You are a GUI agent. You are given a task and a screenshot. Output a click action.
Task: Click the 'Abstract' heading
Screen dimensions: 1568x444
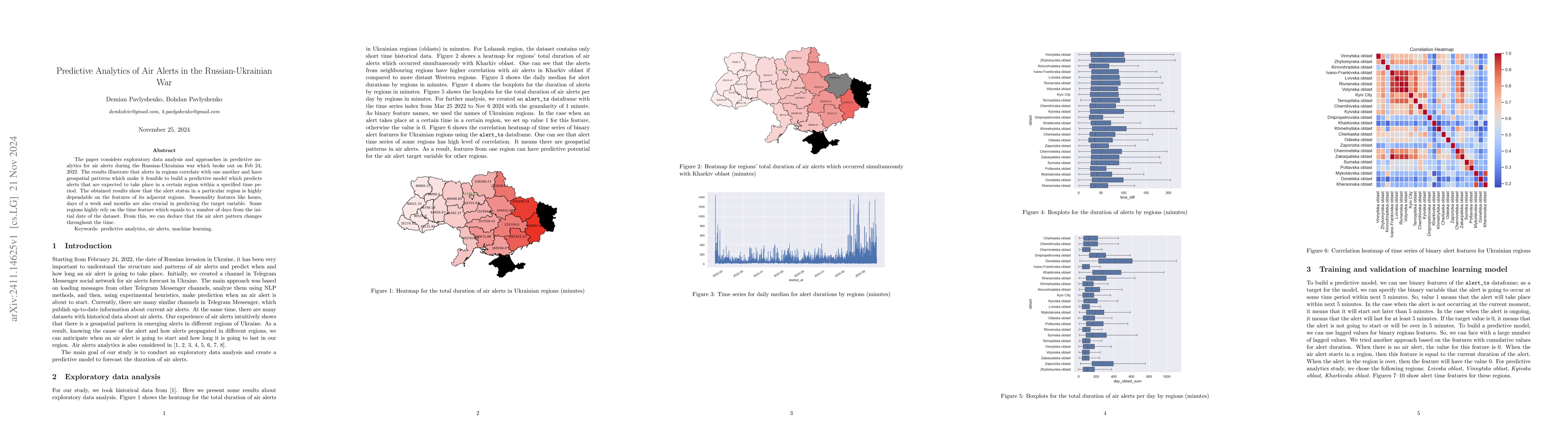(164, 151)
